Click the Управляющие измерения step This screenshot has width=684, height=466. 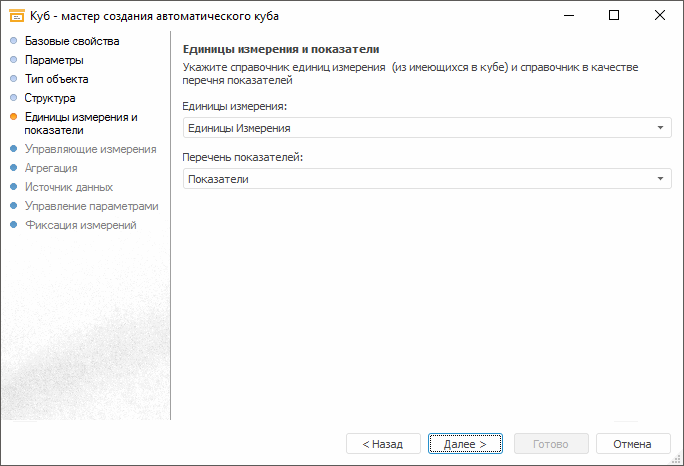pyautogui.click(x=90, y=149)
